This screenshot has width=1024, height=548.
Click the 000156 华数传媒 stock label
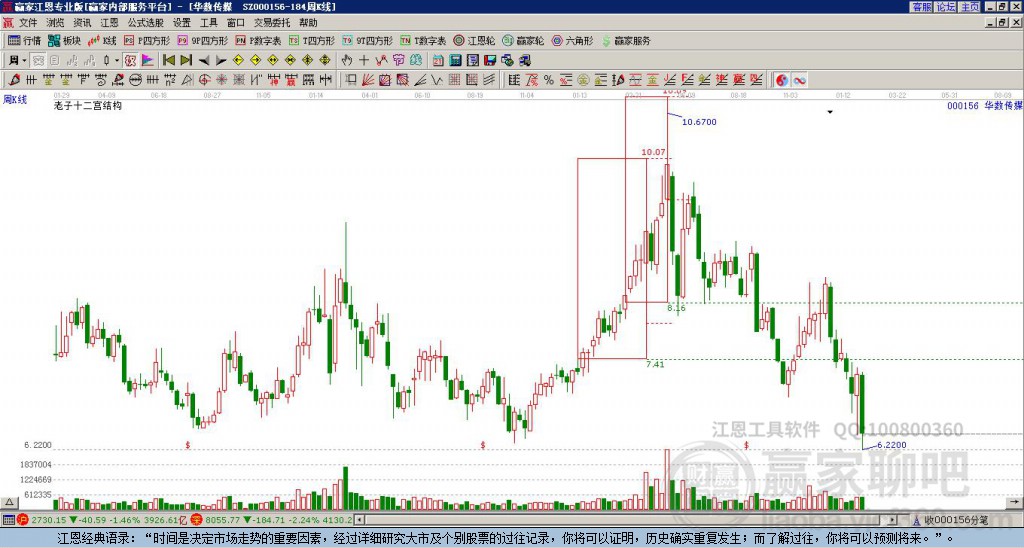point(985,105)
